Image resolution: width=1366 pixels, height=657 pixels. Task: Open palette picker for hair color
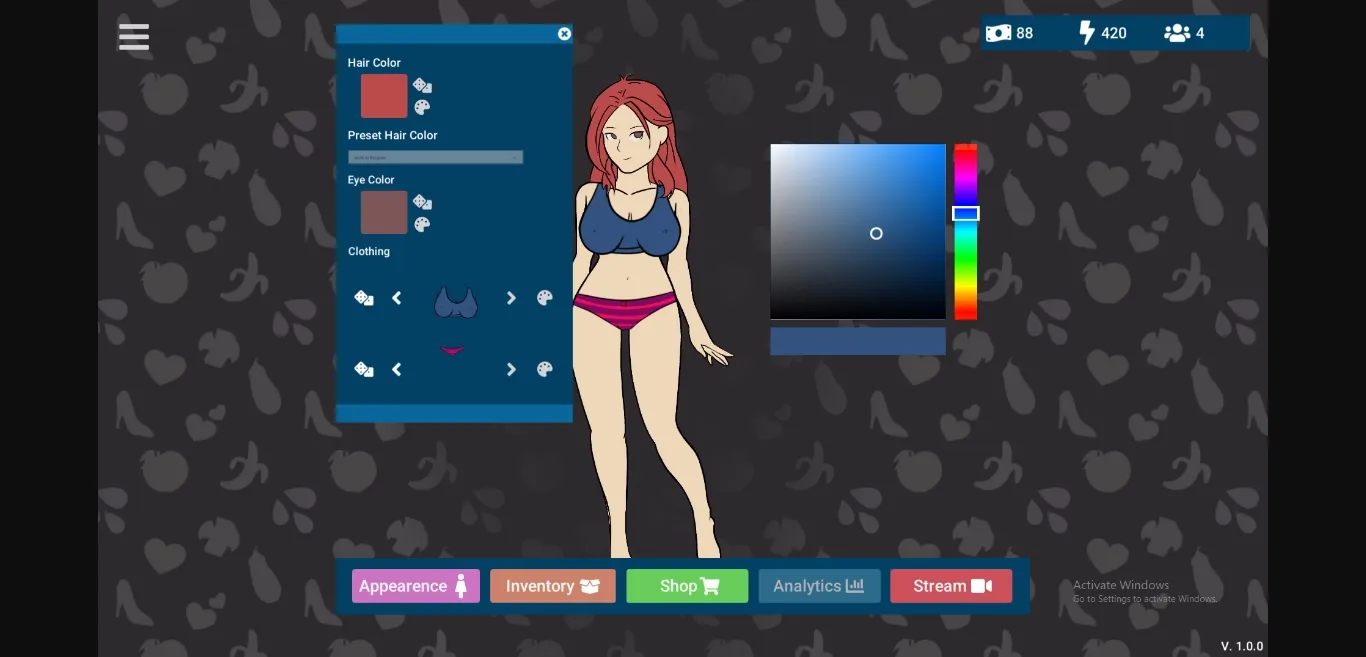coord(422,107)
